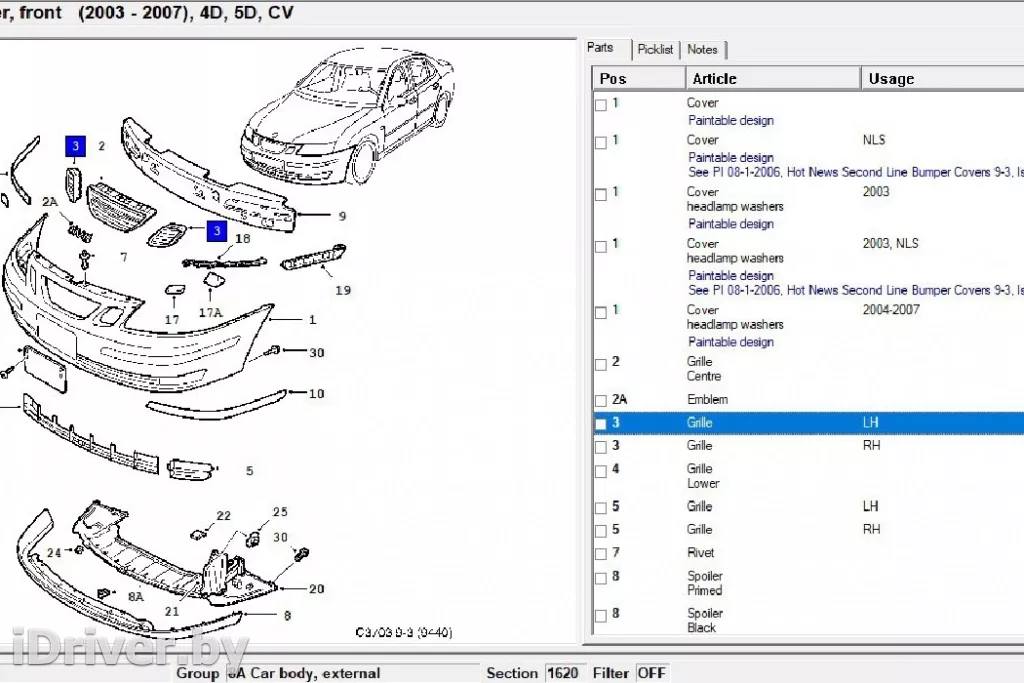Check the Rivet row checkbox

[x=601, y=554]
